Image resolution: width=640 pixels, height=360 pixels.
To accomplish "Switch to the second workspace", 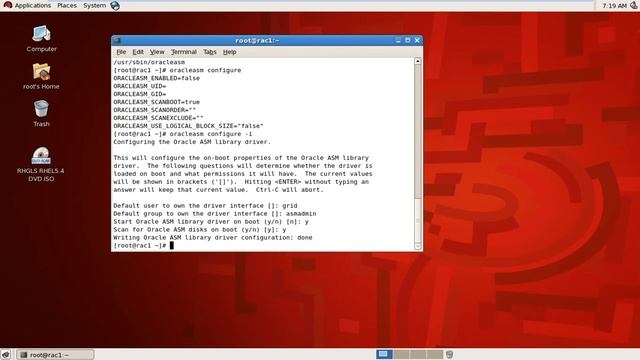I will click(x=401, y=354).
